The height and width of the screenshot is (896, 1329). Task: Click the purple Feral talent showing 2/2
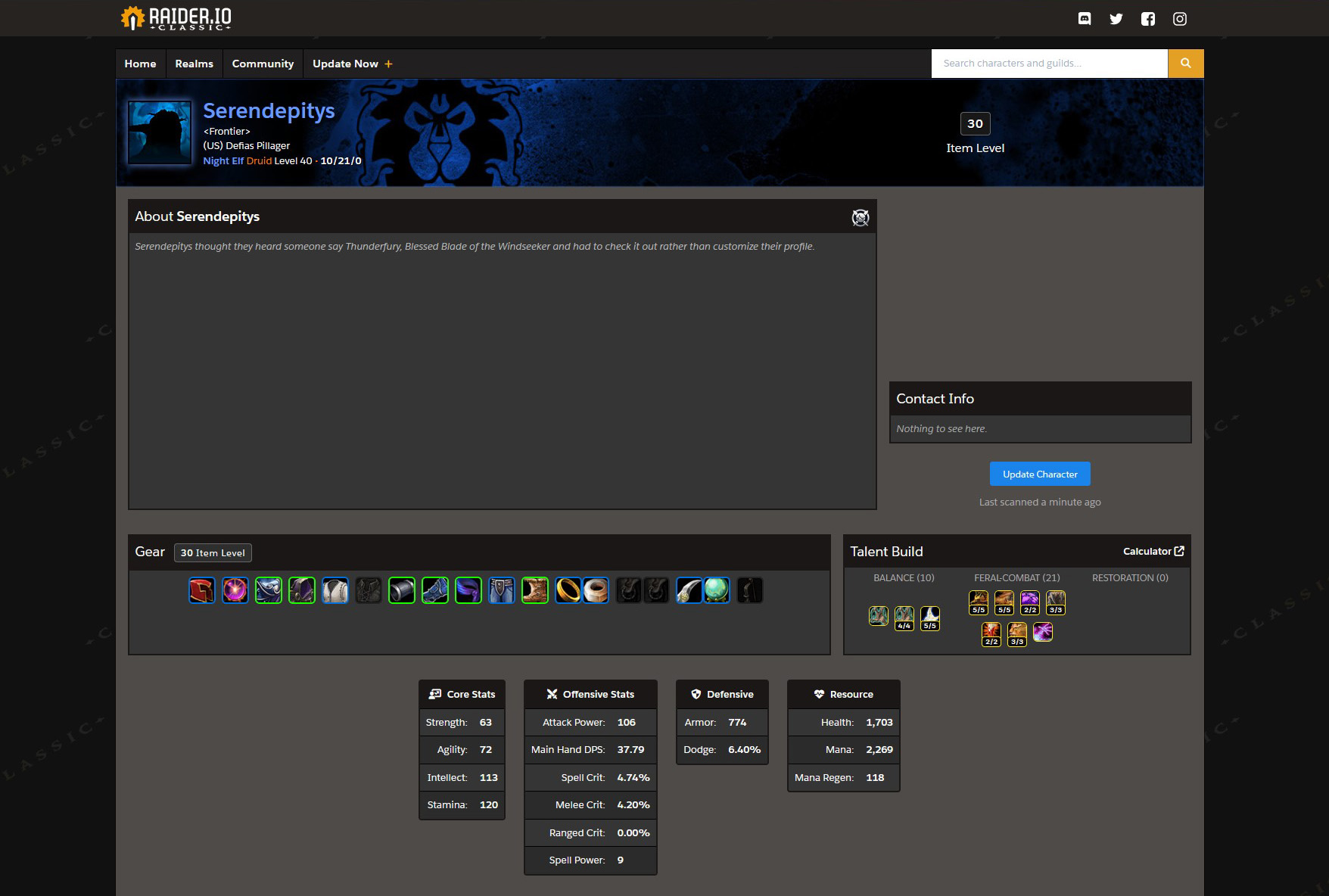tap(1030, 602)
